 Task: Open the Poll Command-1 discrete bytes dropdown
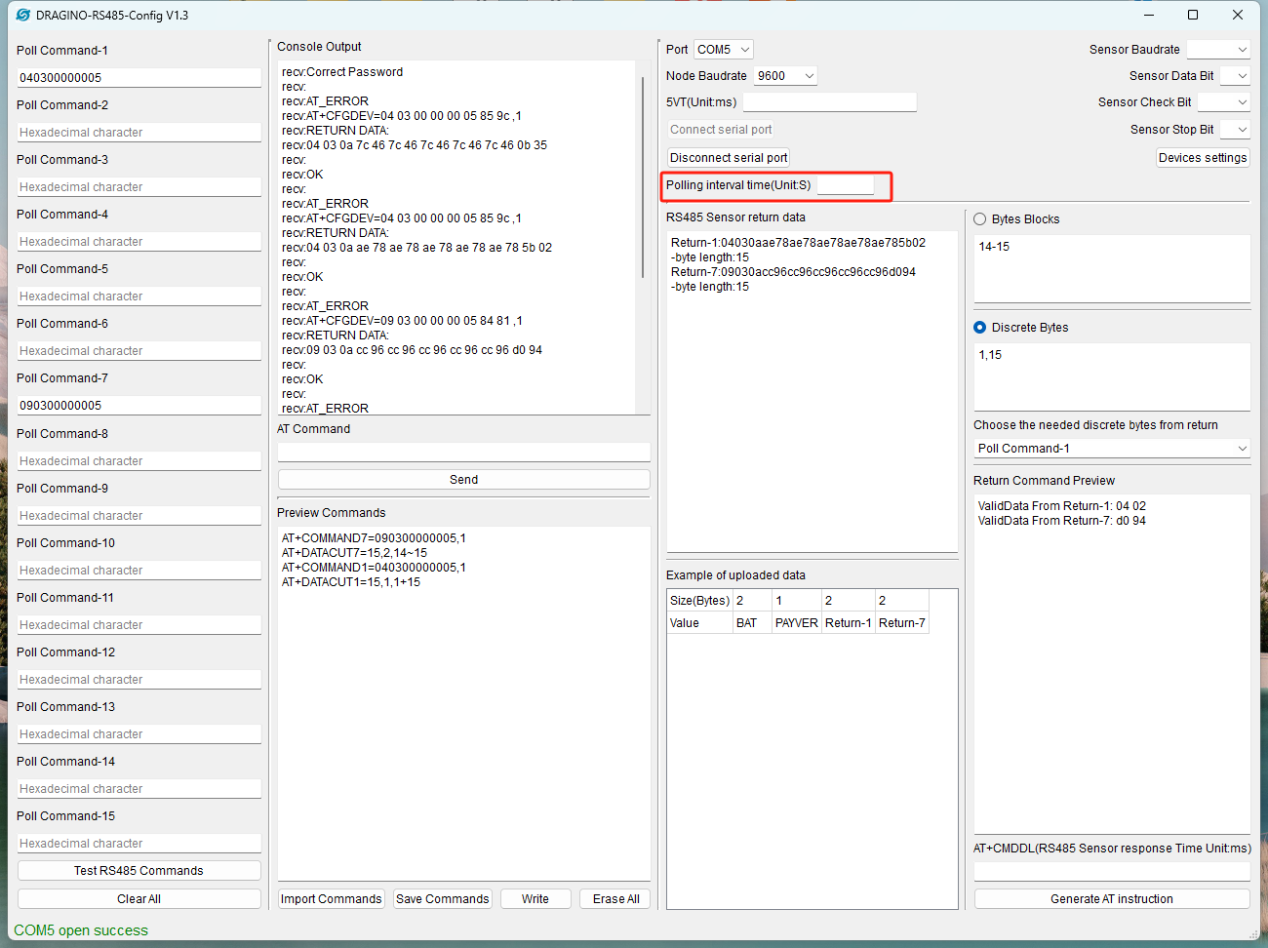coord(1112,448)
